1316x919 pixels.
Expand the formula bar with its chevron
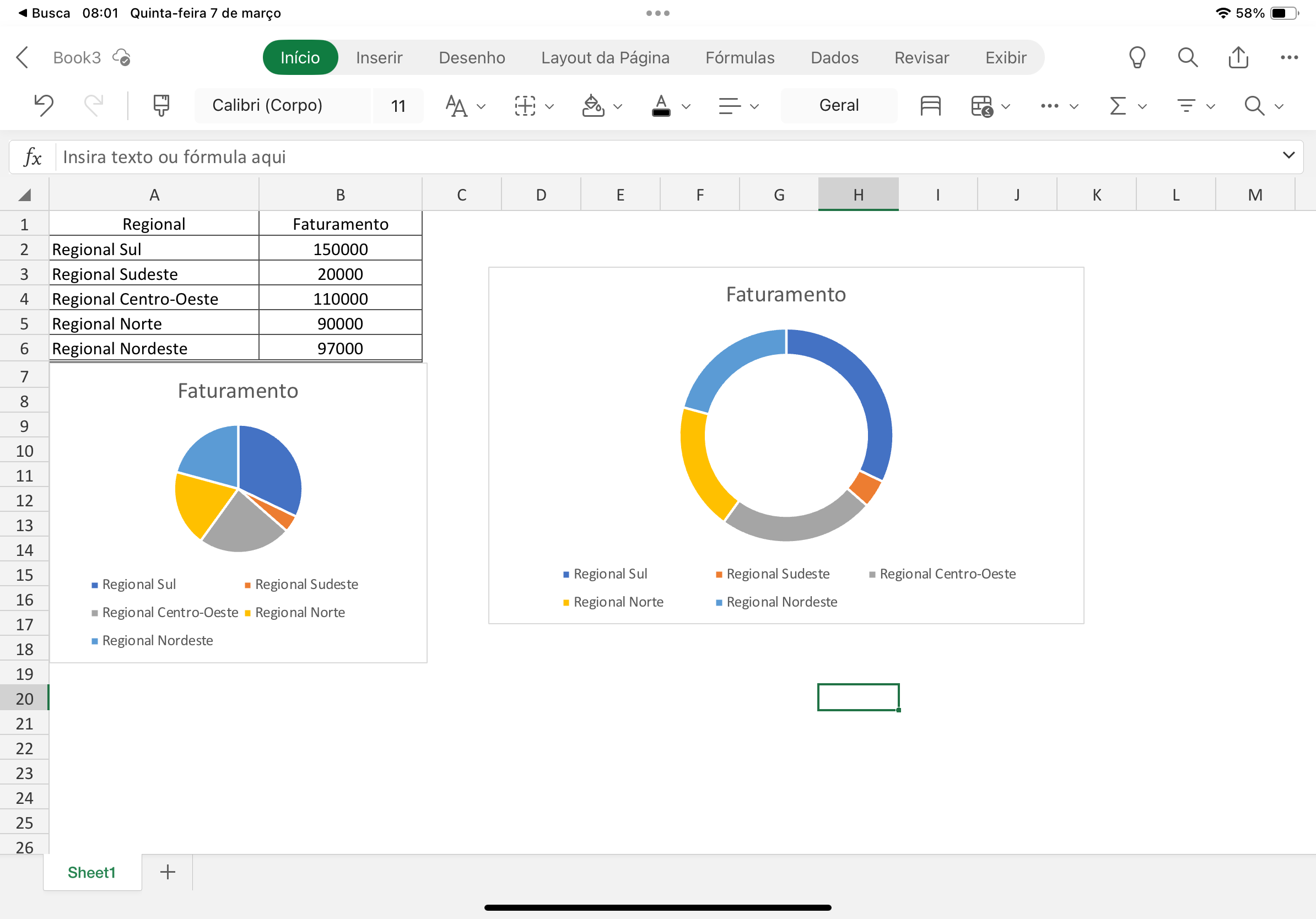click(1288, 156)
